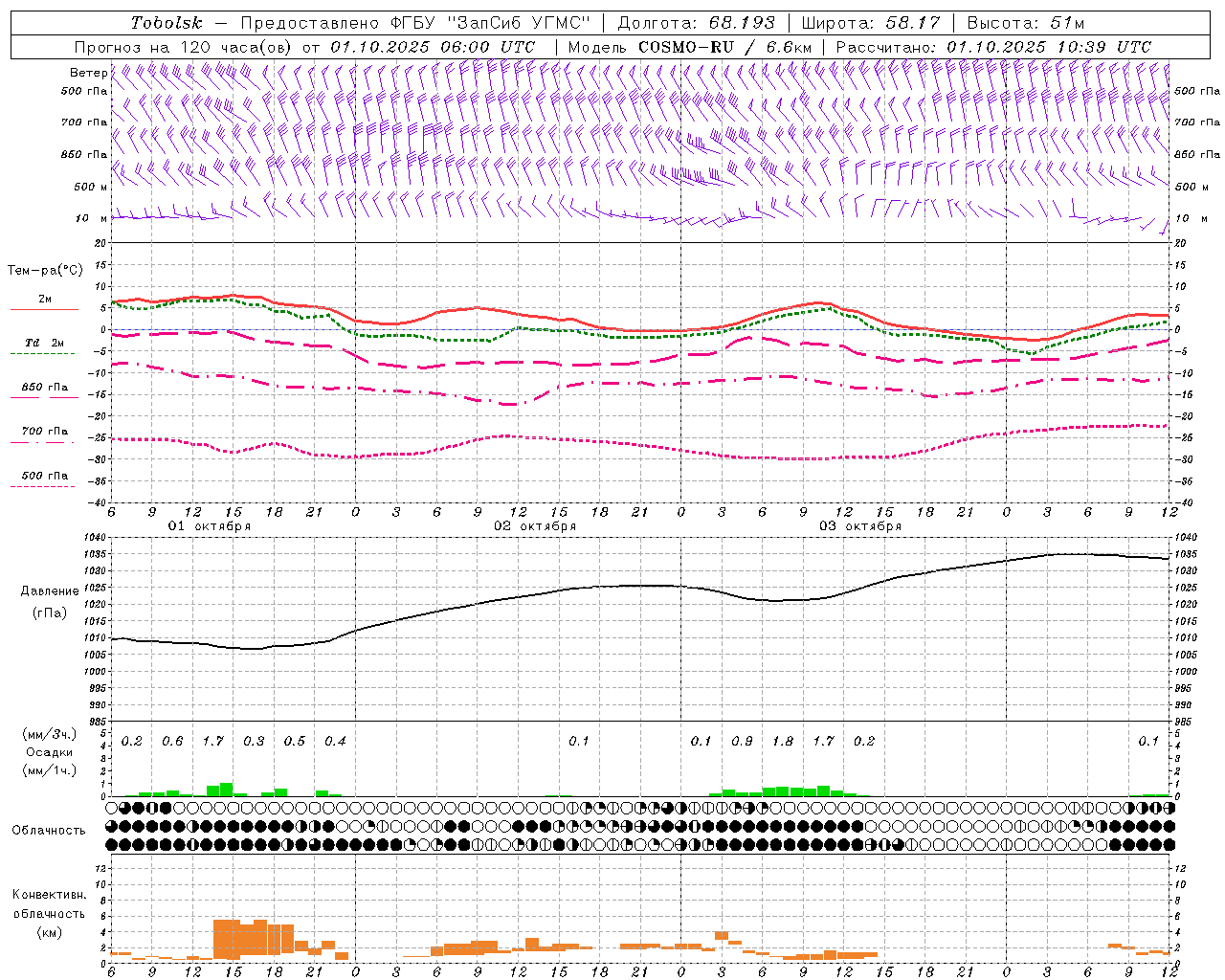Click the "03 октября" date label
Screen dimensions: 1225x980
(860, 526)
